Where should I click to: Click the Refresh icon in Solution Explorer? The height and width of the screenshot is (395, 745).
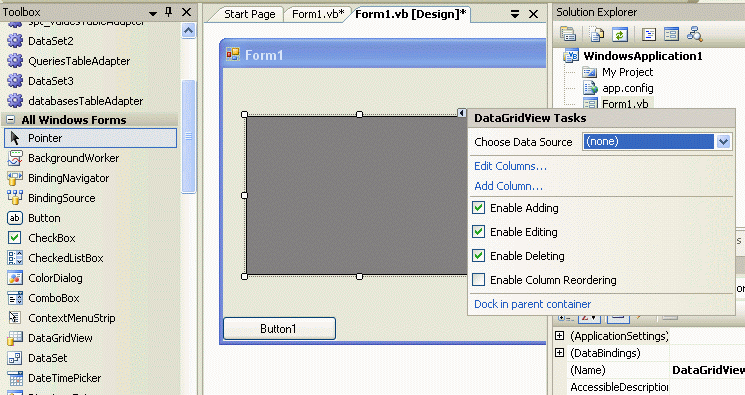[x=620, y=34]
